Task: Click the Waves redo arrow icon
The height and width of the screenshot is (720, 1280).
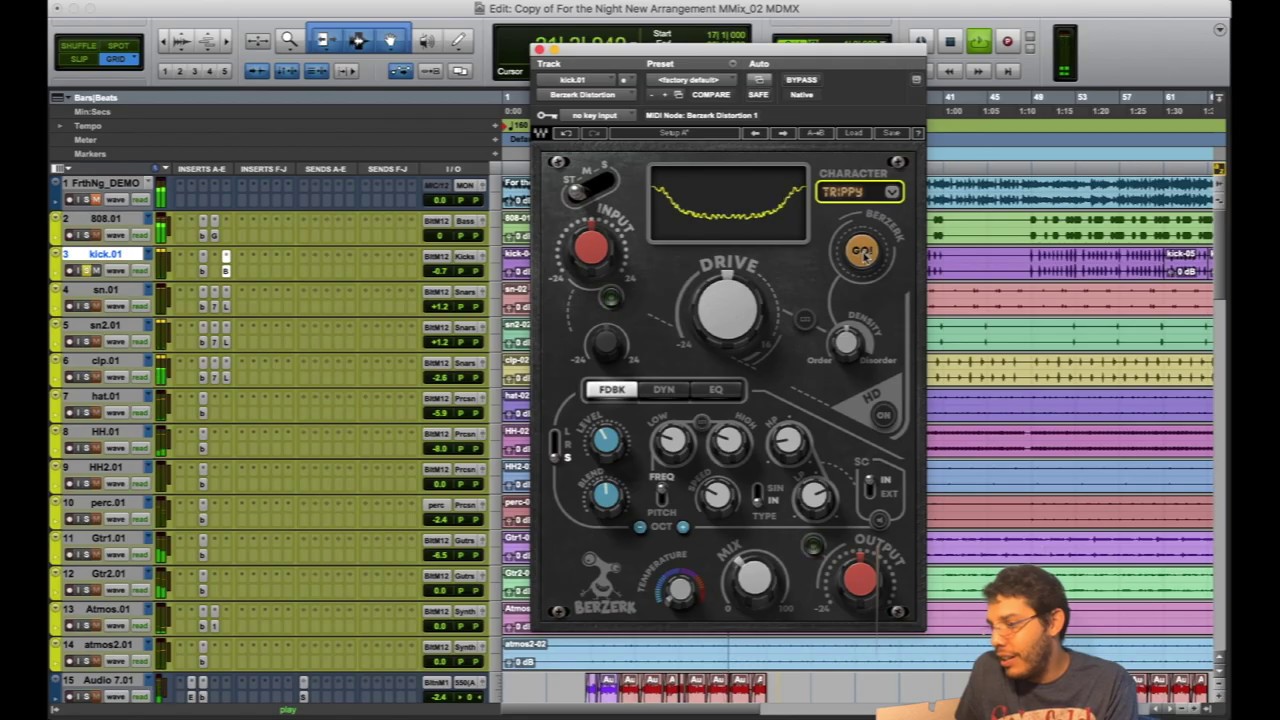Action: (593, 133)
